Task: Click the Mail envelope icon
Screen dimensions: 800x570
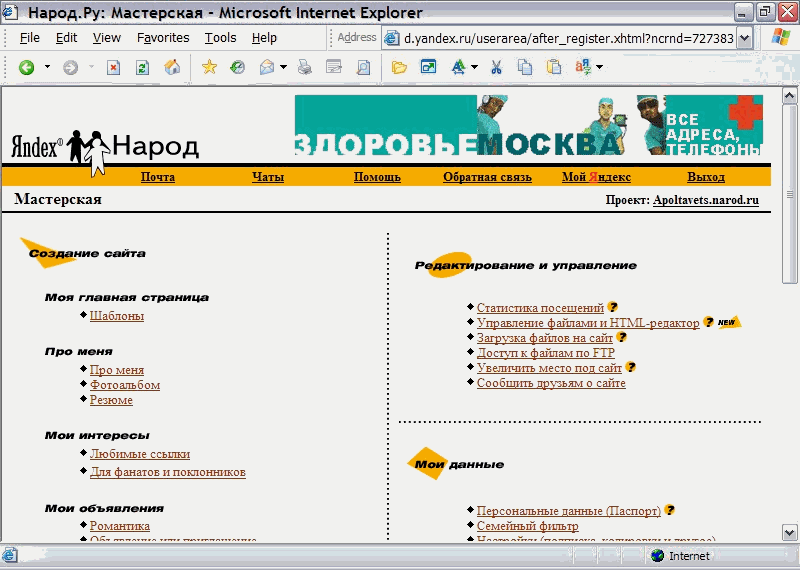Action: 267,67
